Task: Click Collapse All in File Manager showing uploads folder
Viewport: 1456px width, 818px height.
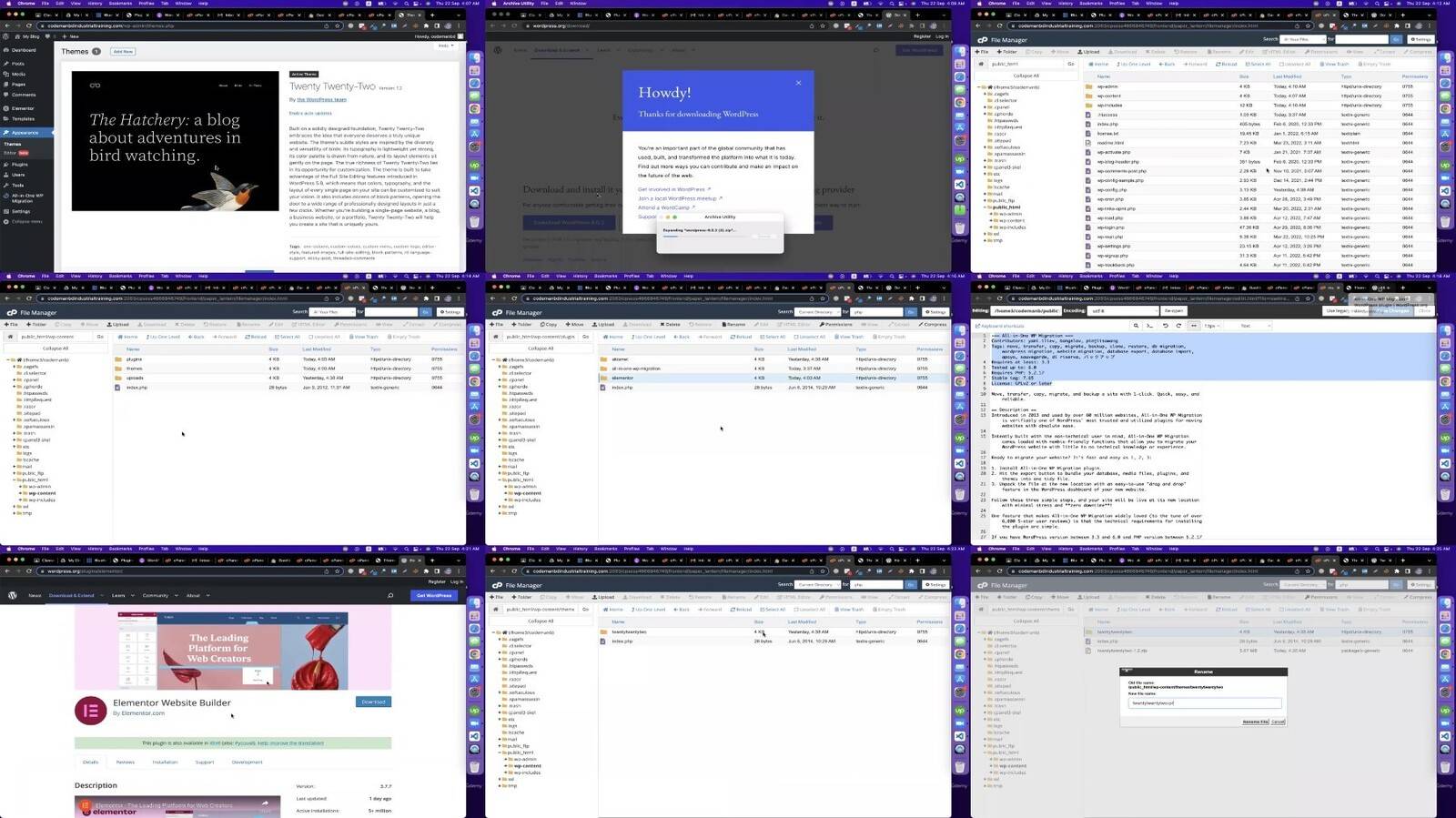Action: pyautogui.click(x=55, y=348)
